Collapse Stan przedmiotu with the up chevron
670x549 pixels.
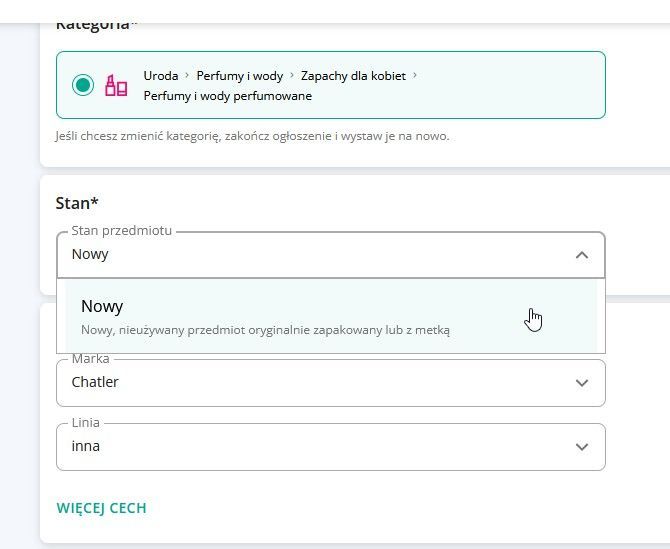(x=582, y=255)
